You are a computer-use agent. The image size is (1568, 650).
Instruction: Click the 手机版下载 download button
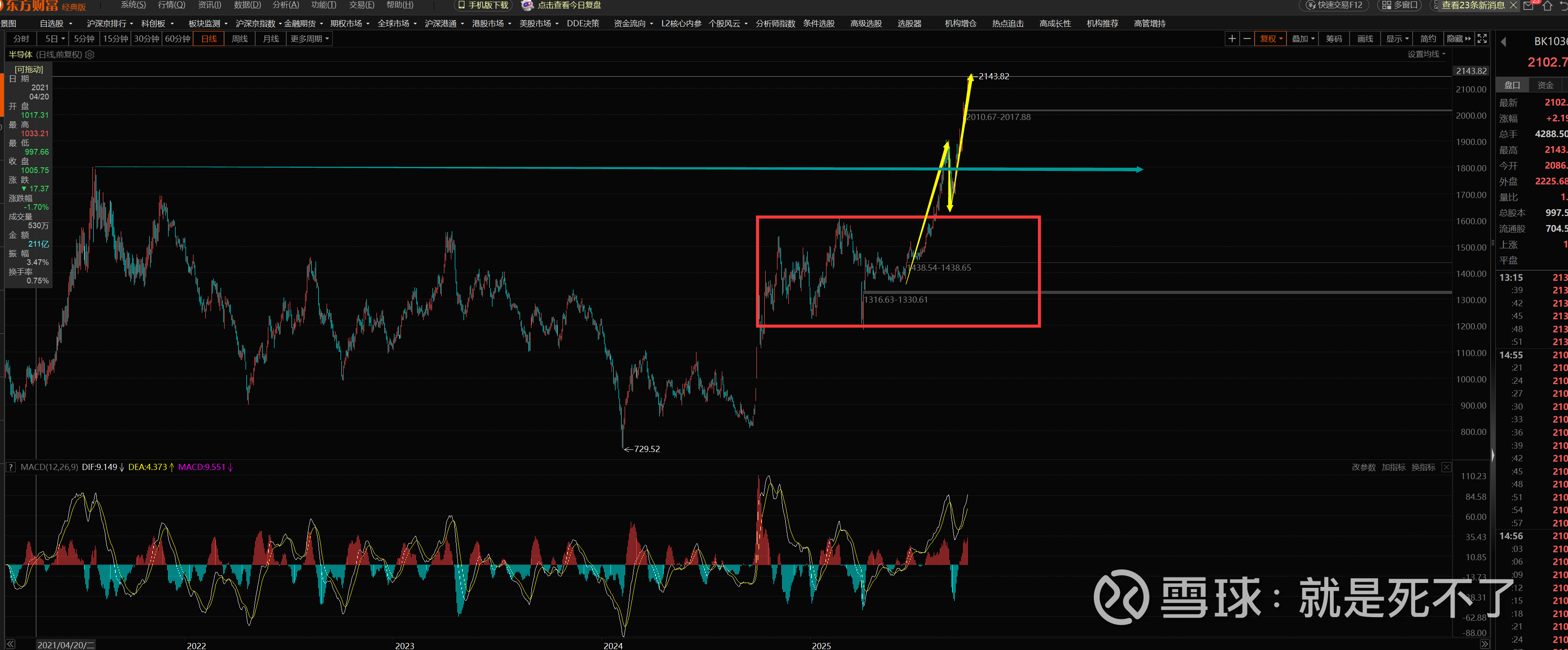483,6
